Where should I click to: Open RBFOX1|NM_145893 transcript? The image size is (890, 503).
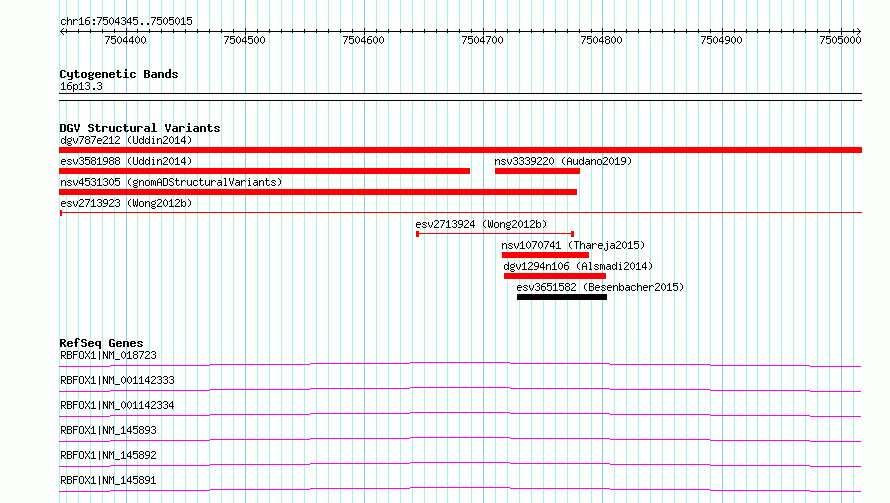(108, 430)
